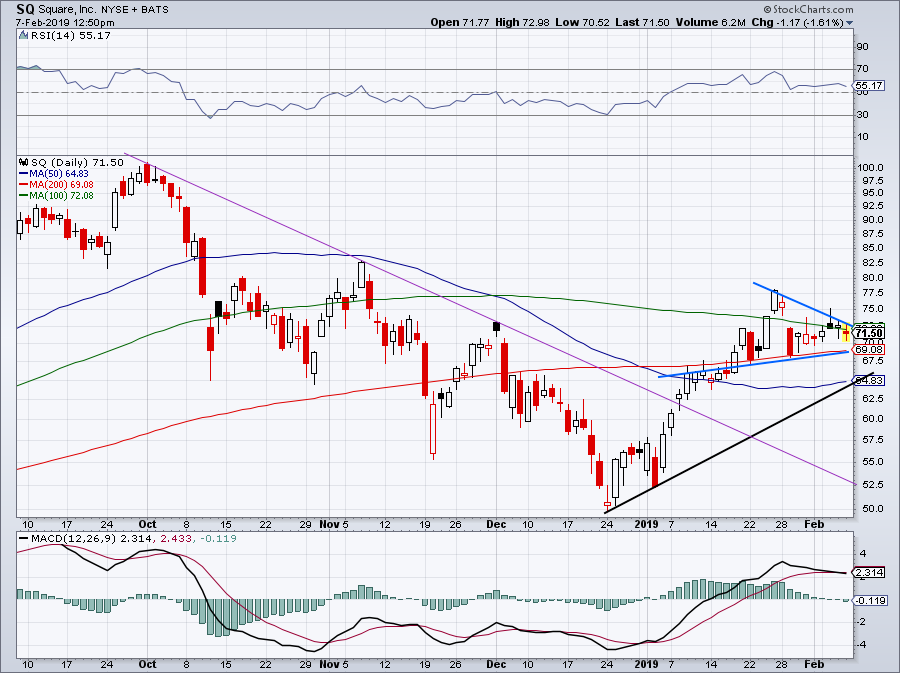This screenshot has height=673, width=900.
Task: Click the MA(50) blue legend line
Action: coord(24,173)
